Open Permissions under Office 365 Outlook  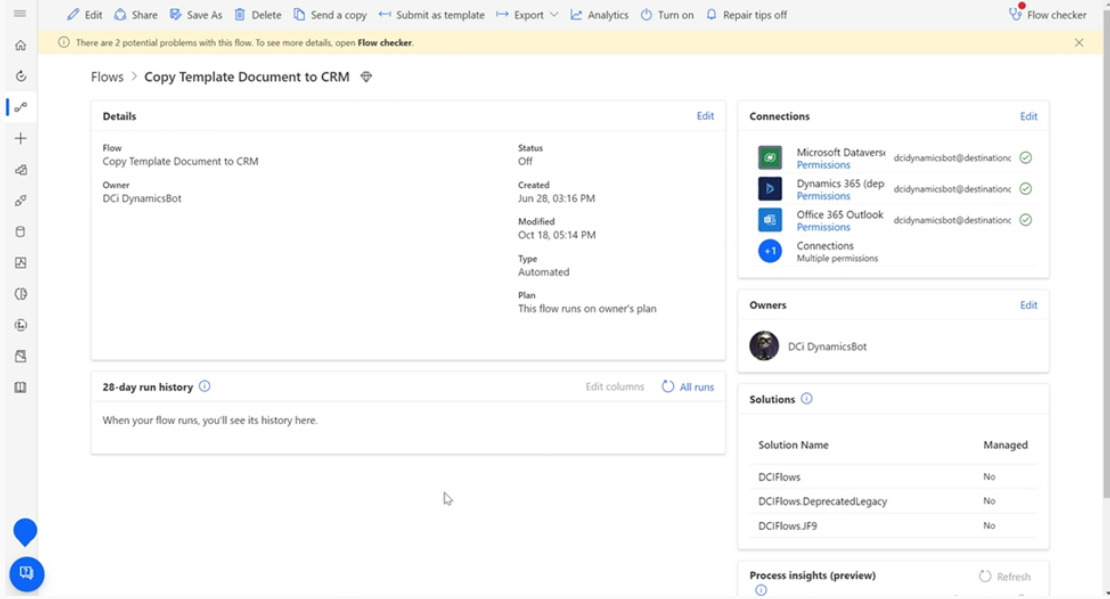[x=823, y=227]
